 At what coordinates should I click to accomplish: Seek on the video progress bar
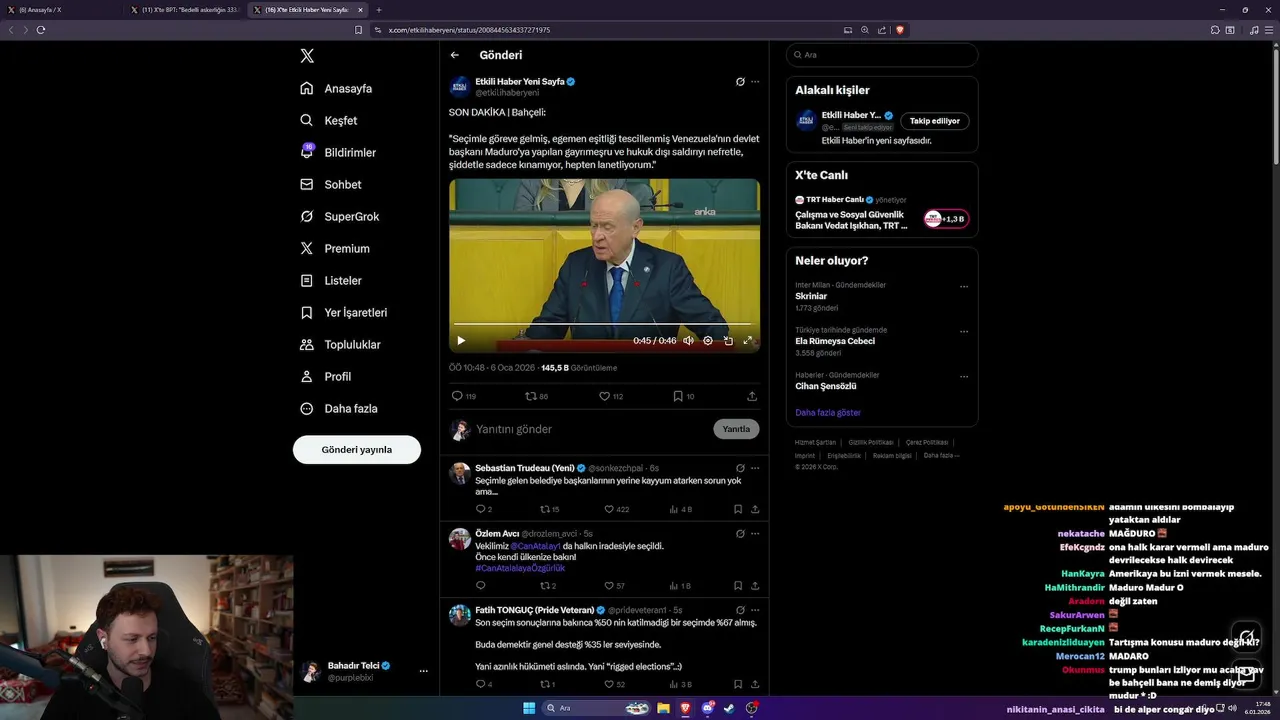pyautogui.click(x=602, y=324)
